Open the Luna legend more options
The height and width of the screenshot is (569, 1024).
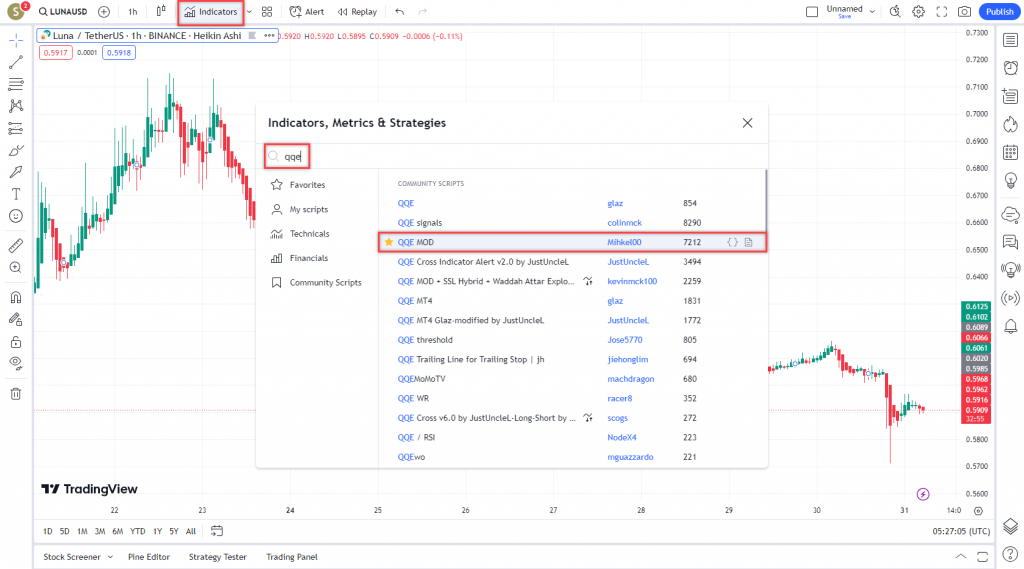point(269,36)
